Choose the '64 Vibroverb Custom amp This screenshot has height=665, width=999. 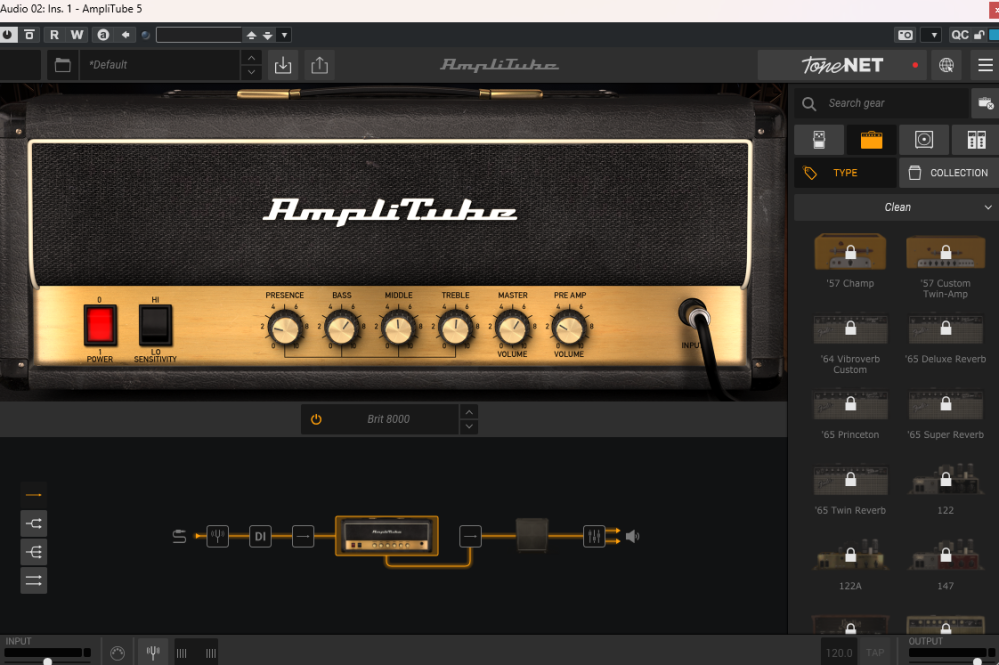pyautogui.click(x=850, y=329)
